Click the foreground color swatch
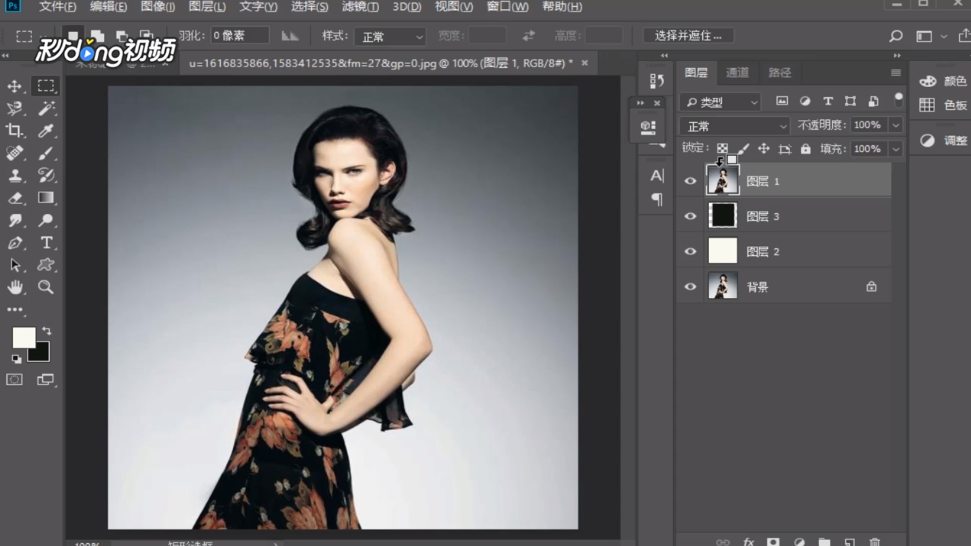 (24, 337)
